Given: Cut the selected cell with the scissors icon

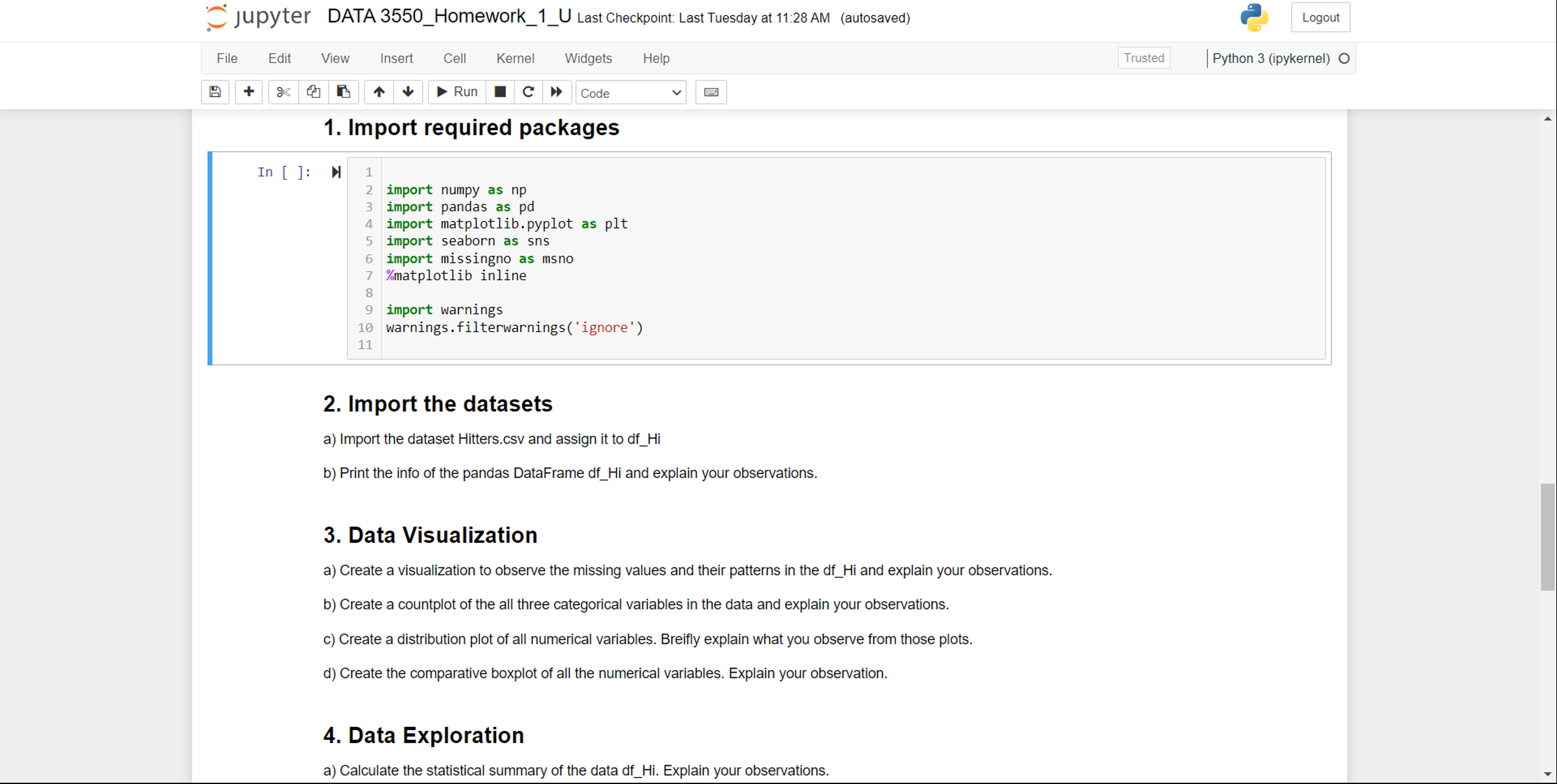Looking at the screenshot, I should [x=283, y=92].
